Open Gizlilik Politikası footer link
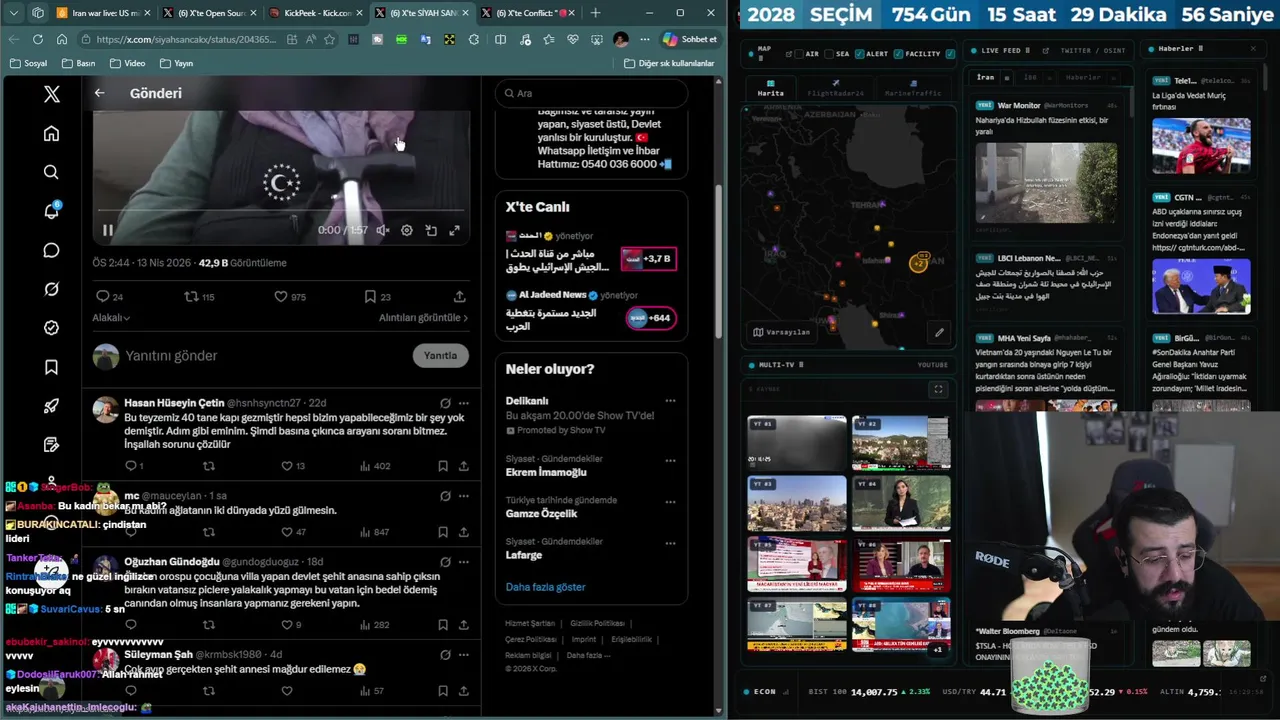This screenshot has height=720, width=1280. coord(597,623)
